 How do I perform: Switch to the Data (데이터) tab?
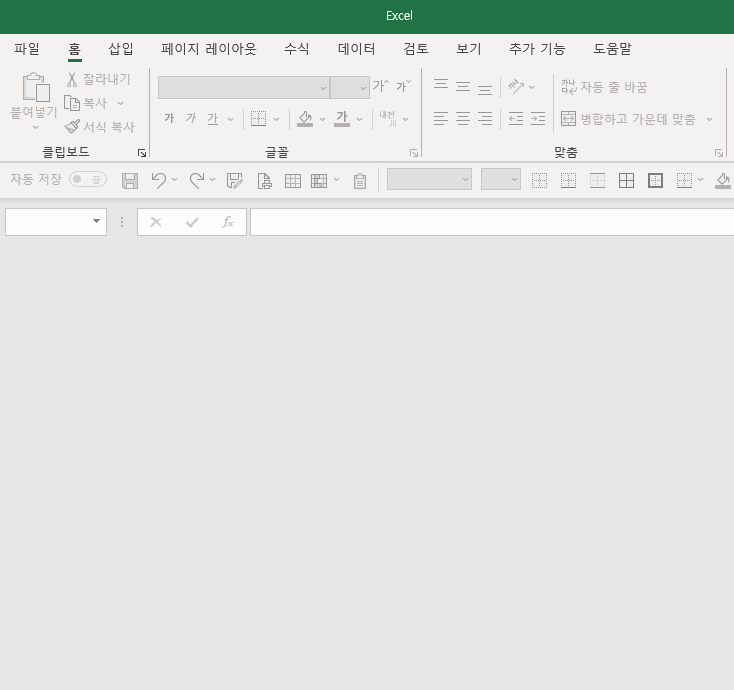coord(357,49)
